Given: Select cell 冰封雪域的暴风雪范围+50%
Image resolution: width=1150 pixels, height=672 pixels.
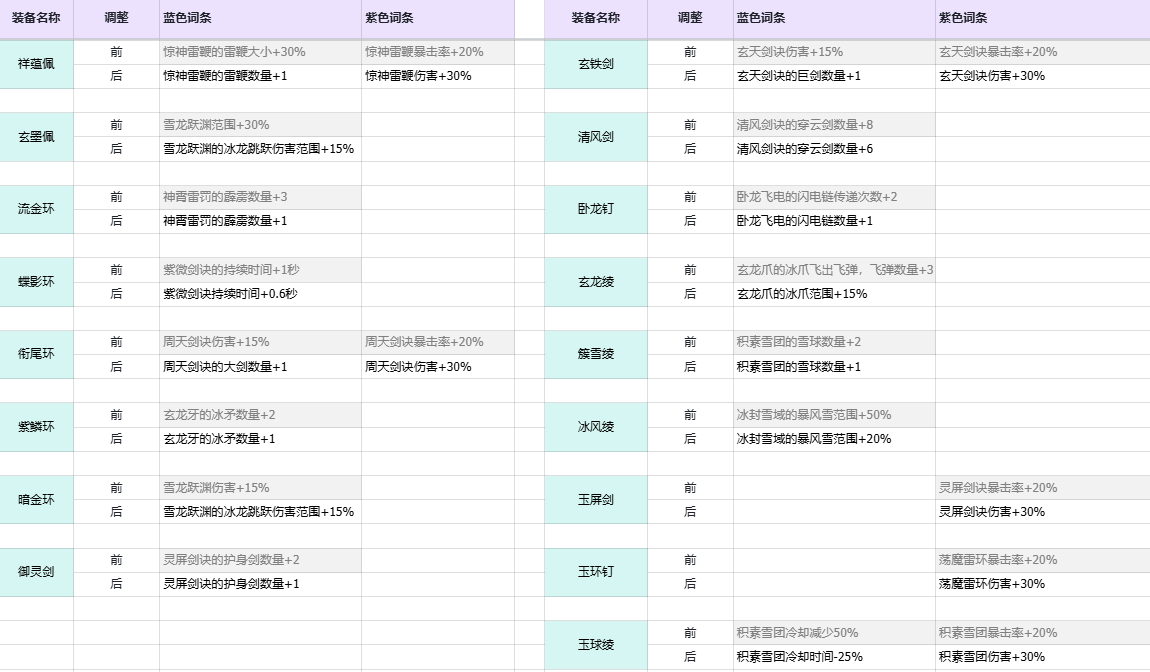Looking at the screenshot, I should click(x=834, y=415).
